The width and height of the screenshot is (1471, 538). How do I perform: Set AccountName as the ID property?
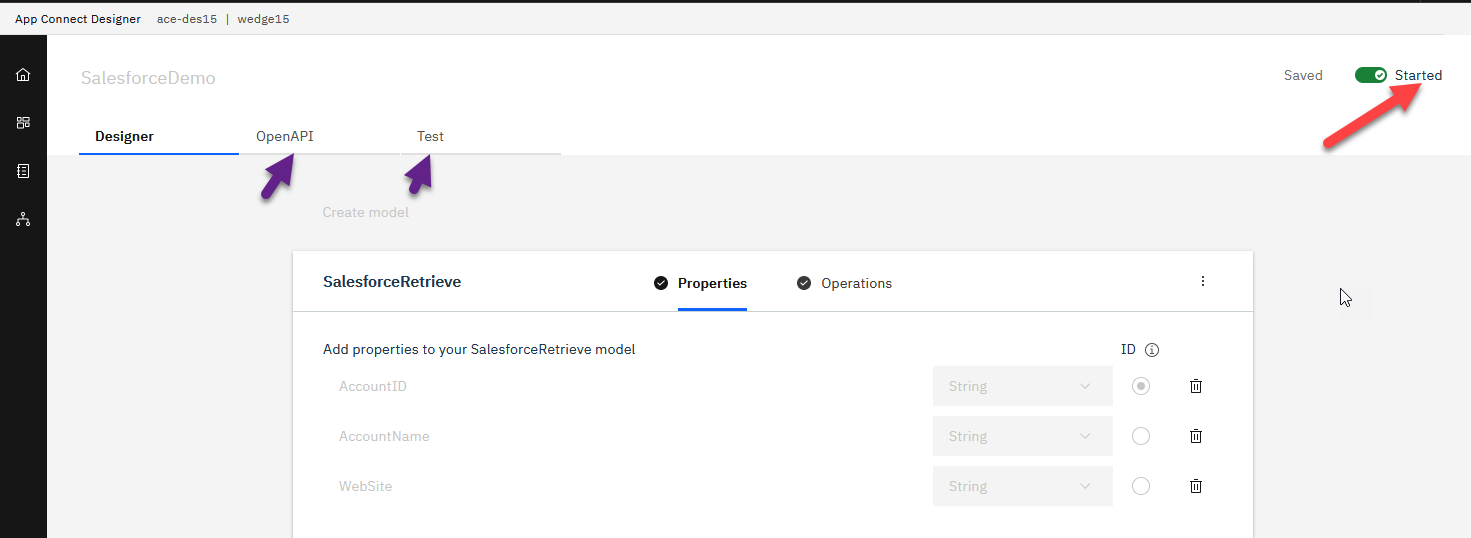coord(1141,436)
